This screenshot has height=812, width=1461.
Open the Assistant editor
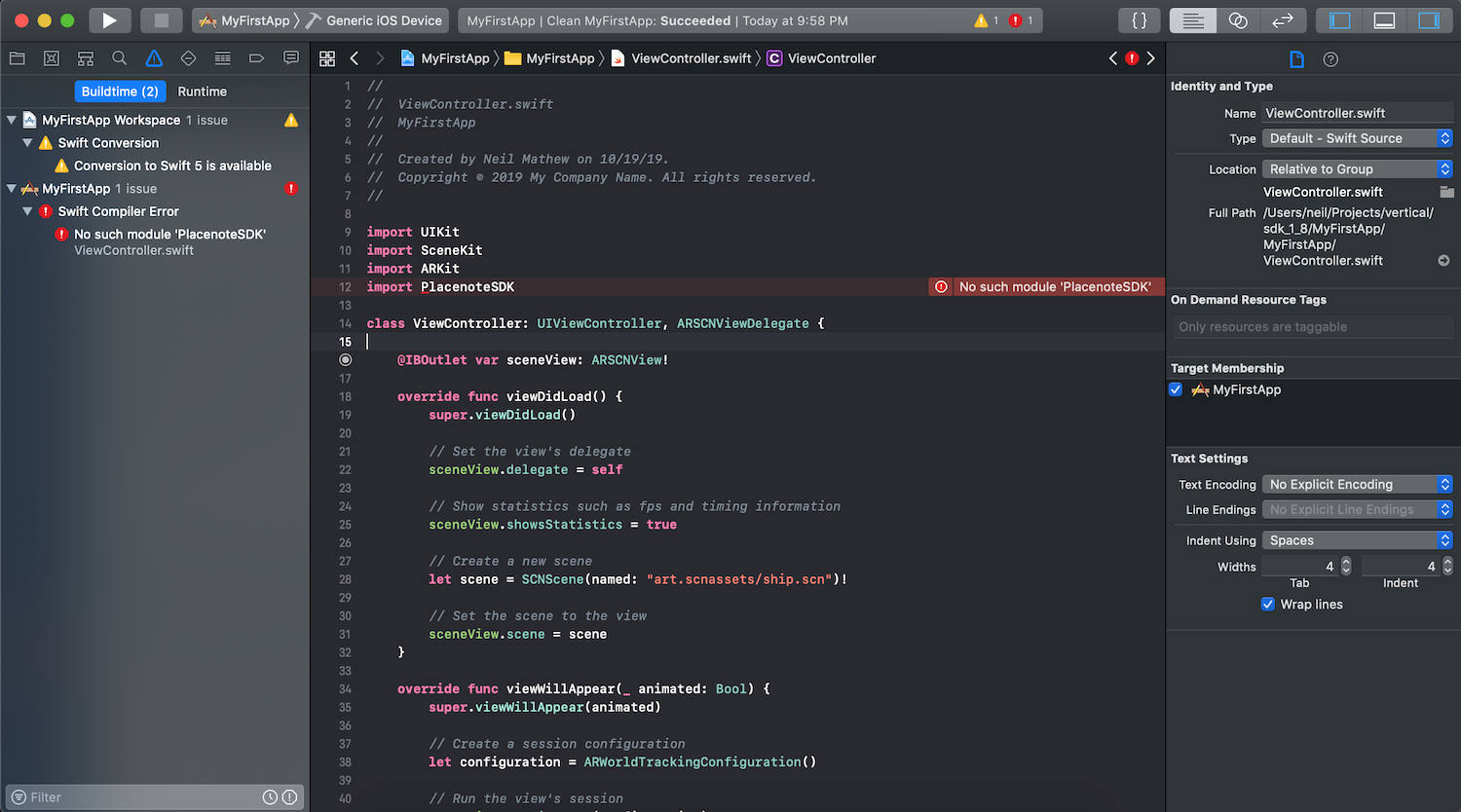click(x=1238, y=20)
